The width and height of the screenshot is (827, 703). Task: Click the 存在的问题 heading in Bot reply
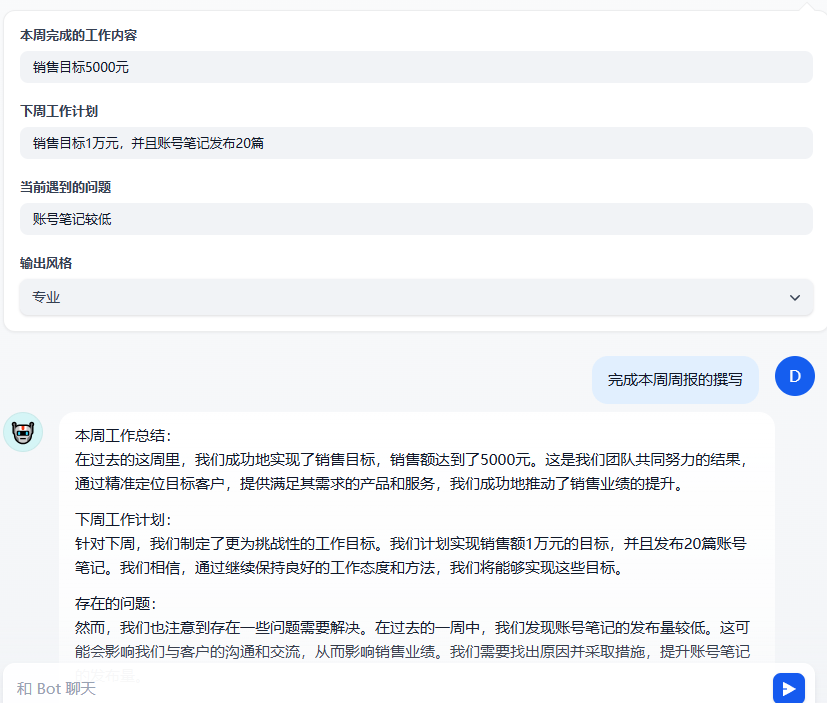click(116, 604)
